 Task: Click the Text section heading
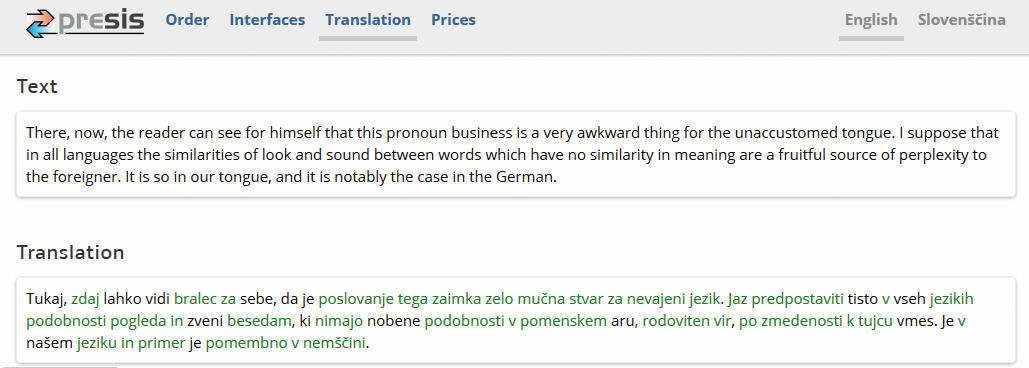37,87
